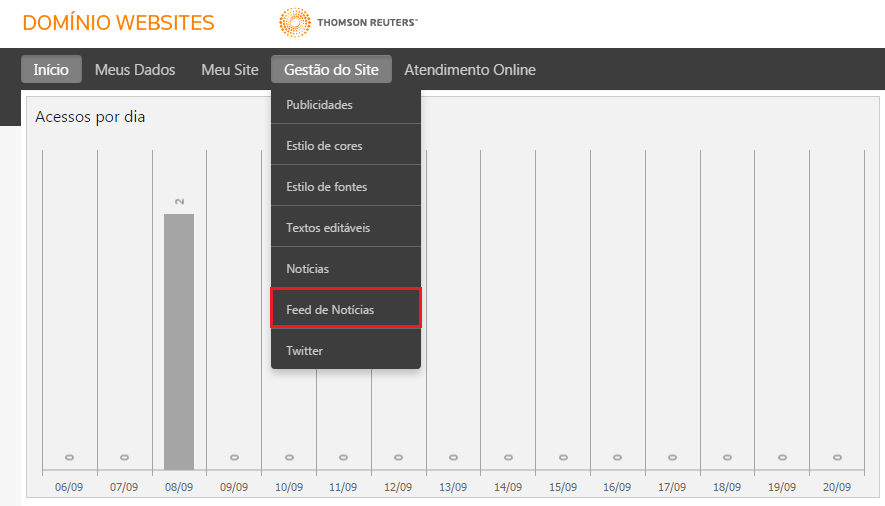Select Publicidades from dropdown
Screen dimensions: 885x506
point(346,104)
